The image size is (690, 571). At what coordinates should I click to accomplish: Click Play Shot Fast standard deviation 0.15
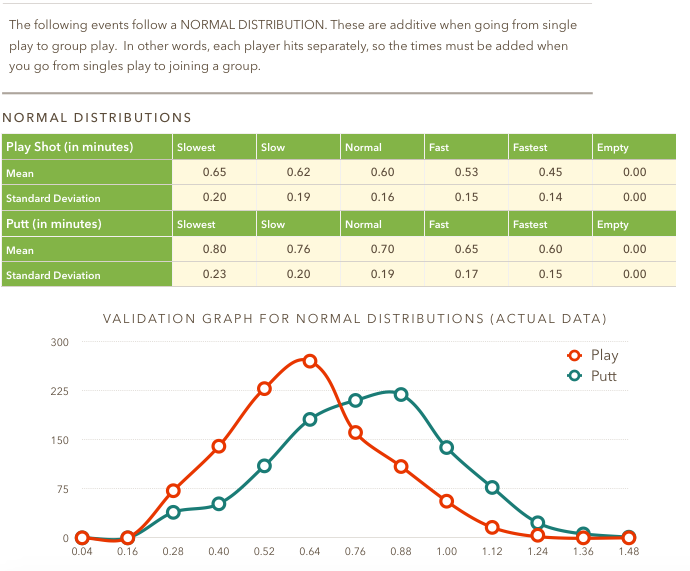[466, 197]
